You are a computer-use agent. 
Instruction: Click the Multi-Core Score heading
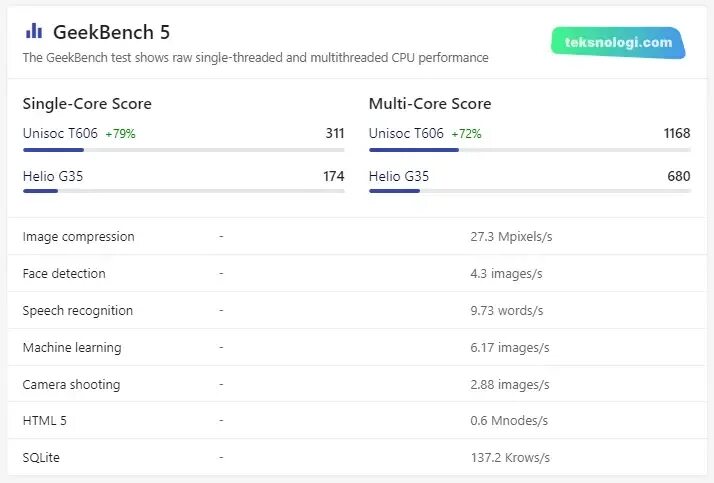430,104
